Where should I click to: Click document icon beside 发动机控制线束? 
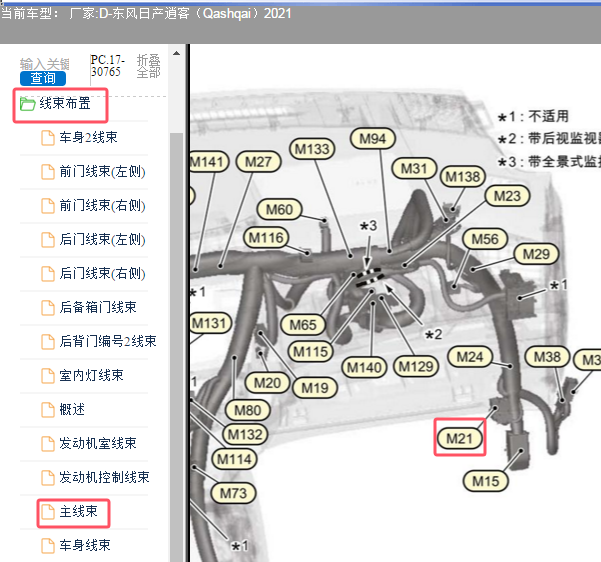pos(48,478)
